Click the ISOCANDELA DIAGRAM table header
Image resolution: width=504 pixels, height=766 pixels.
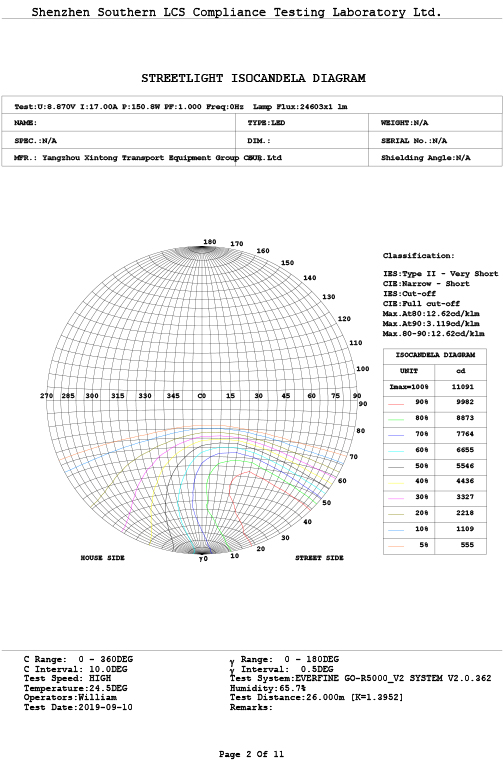(x=435, y=355)
